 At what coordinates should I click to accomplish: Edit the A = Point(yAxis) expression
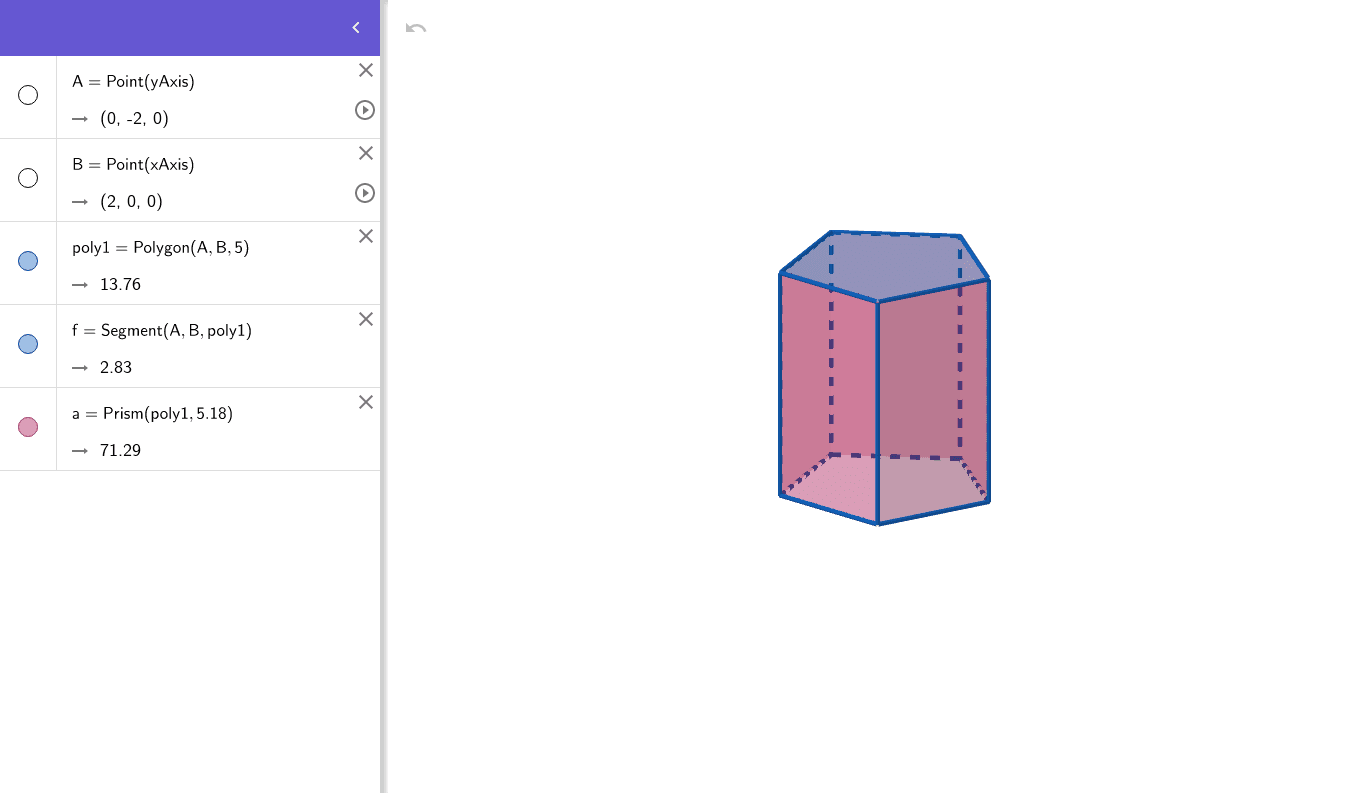coord(135,81)
